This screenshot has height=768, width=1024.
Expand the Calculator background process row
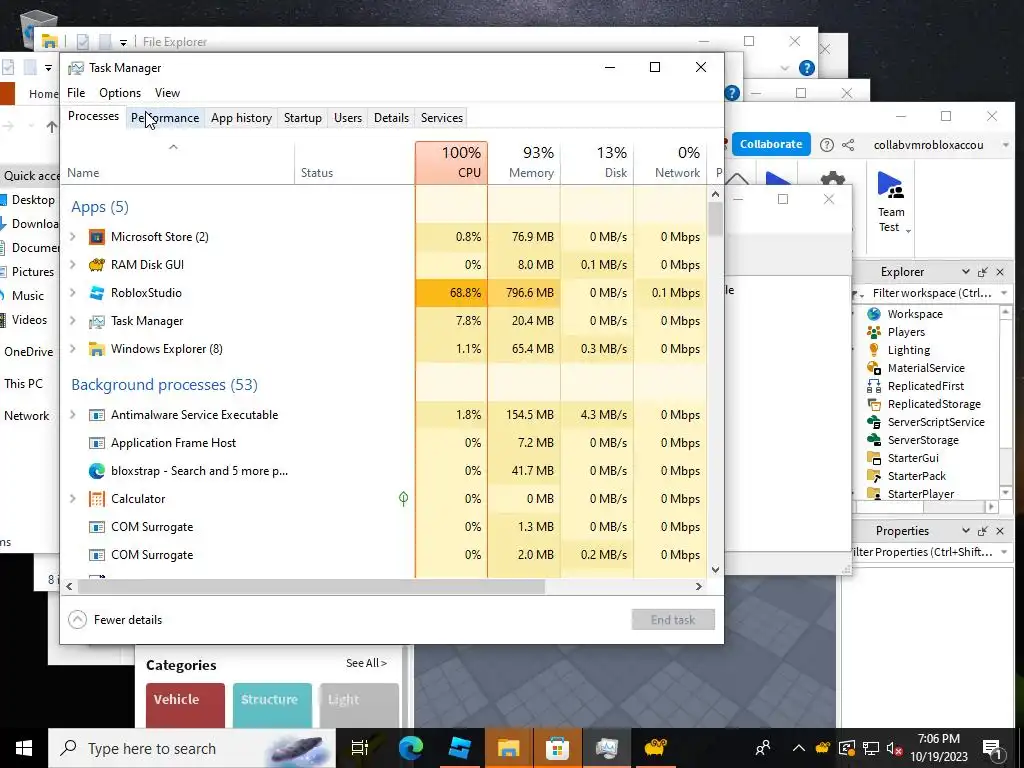(x=73, y=499)
